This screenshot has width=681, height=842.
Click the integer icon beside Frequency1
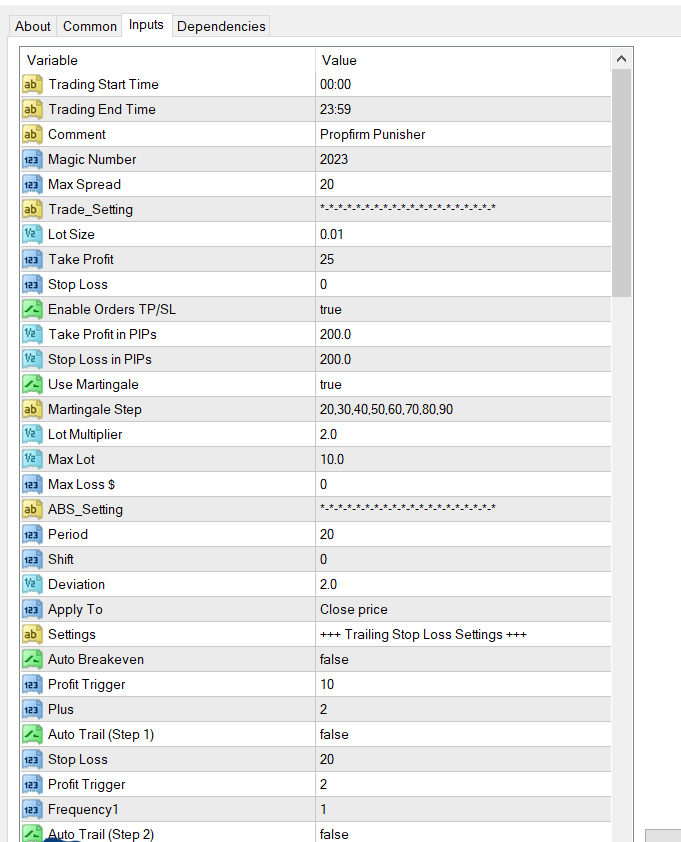coord(32,809)
